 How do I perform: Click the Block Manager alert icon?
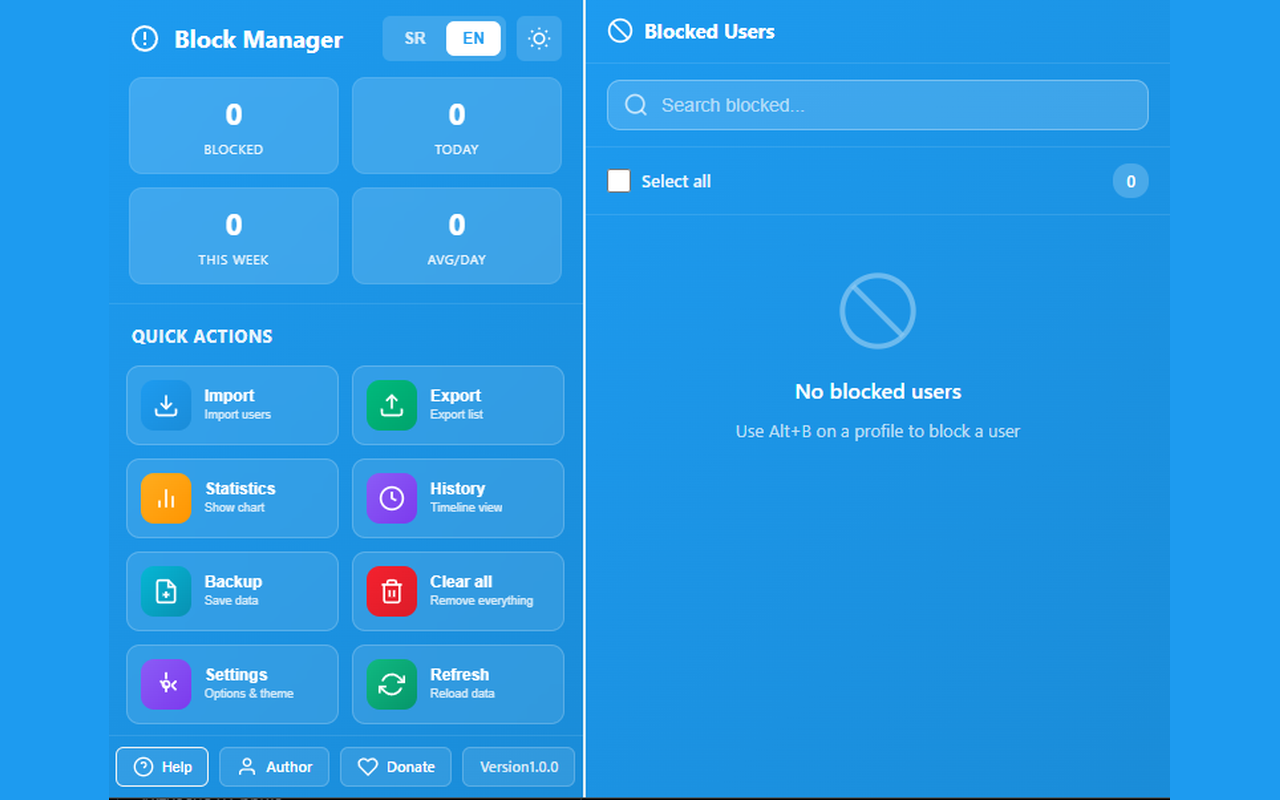pos(145,39)
